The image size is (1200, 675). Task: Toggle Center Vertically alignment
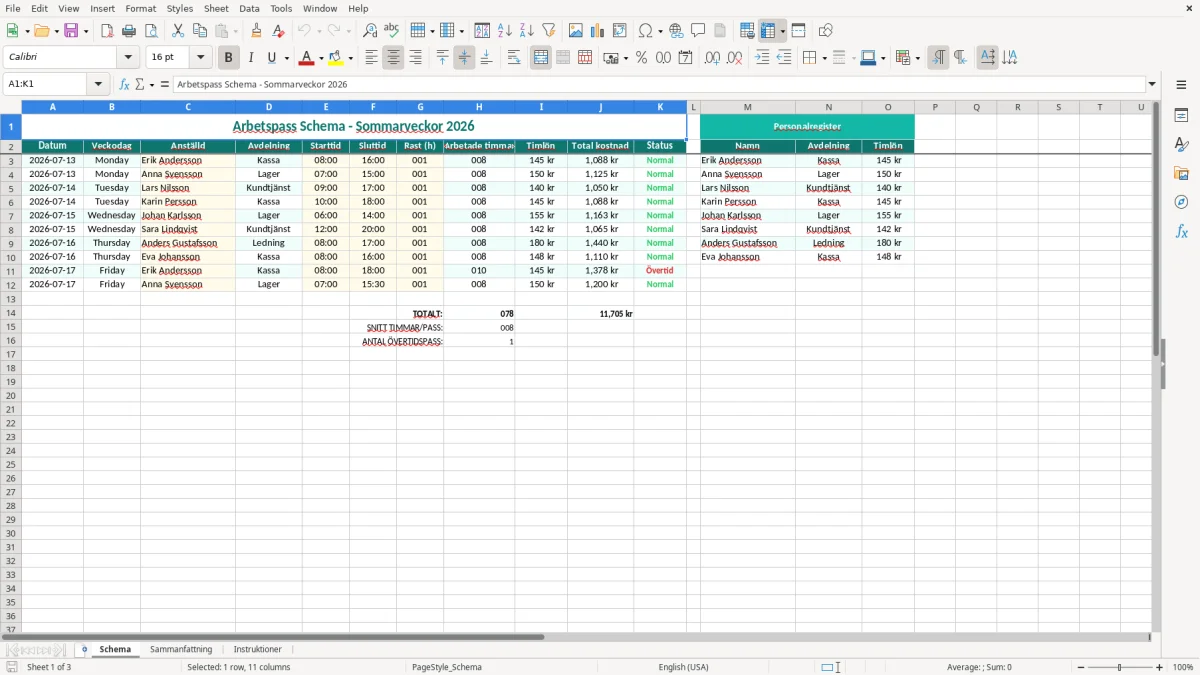464,58
